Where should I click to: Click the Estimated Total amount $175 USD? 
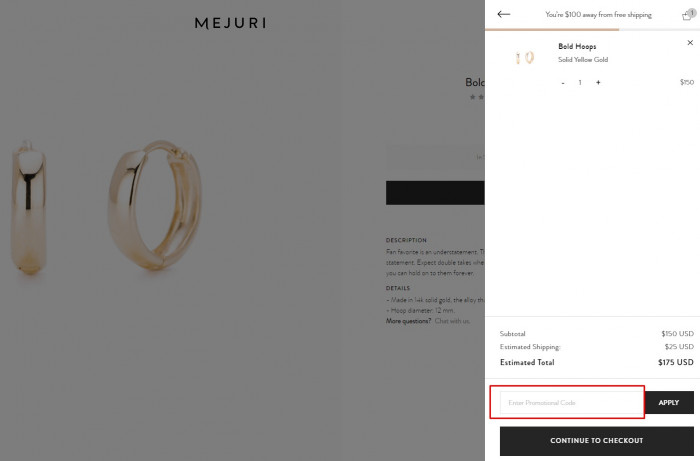(675, 362)
